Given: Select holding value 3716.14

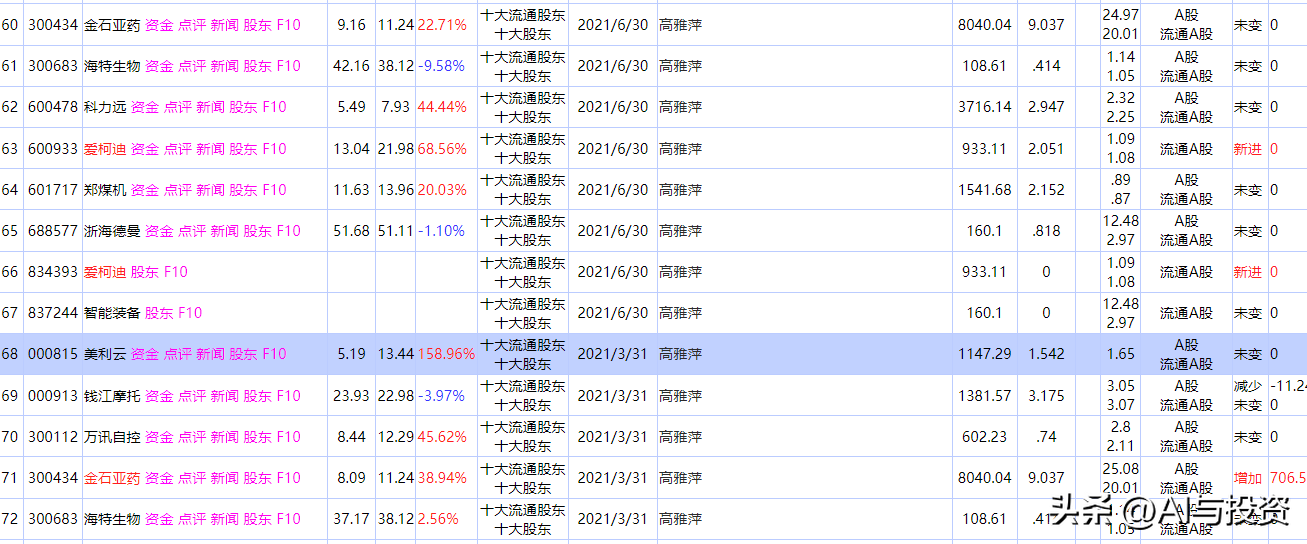Looking at the screenshot, I should click(984, 107).
